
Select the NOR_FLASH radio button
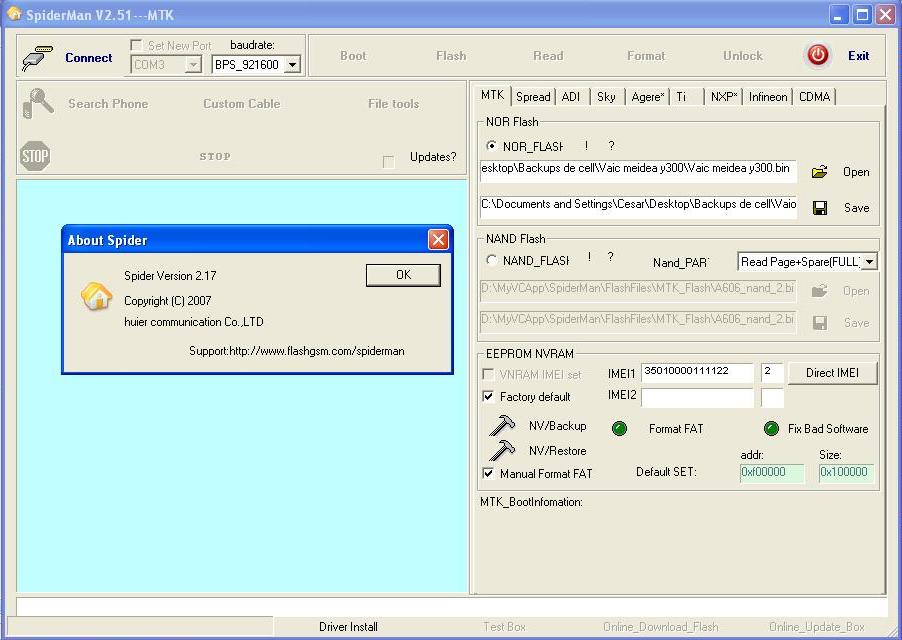pyautogui.click(x=491, y=145)
